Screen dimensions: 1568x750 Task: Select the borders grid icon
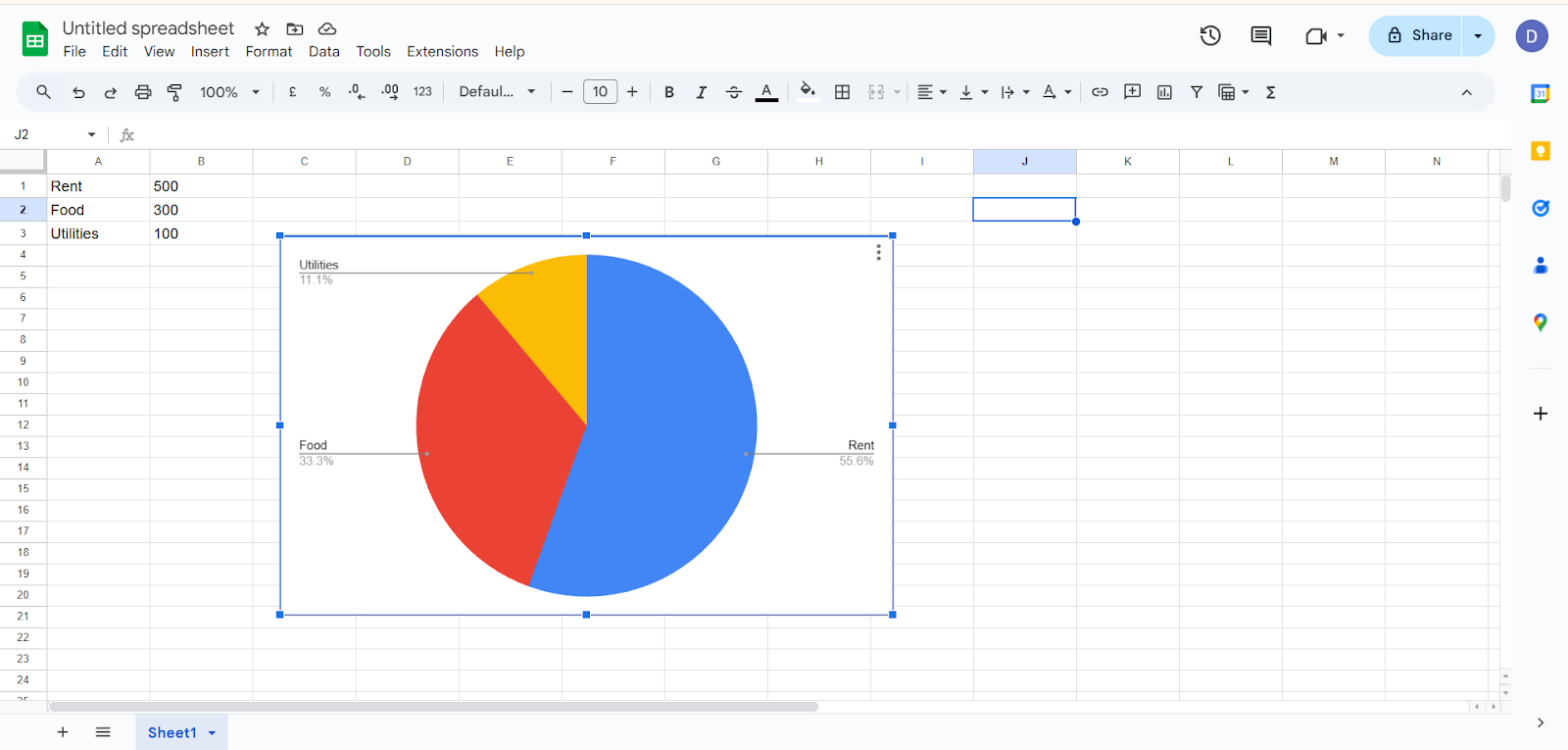click(x=842, y=92)
